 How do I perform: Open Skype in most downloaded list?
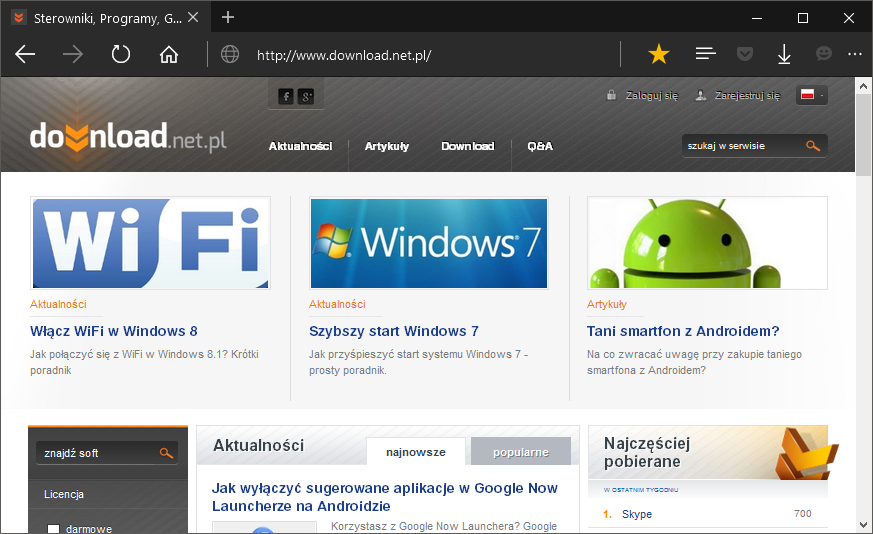(x=637, y=514)
